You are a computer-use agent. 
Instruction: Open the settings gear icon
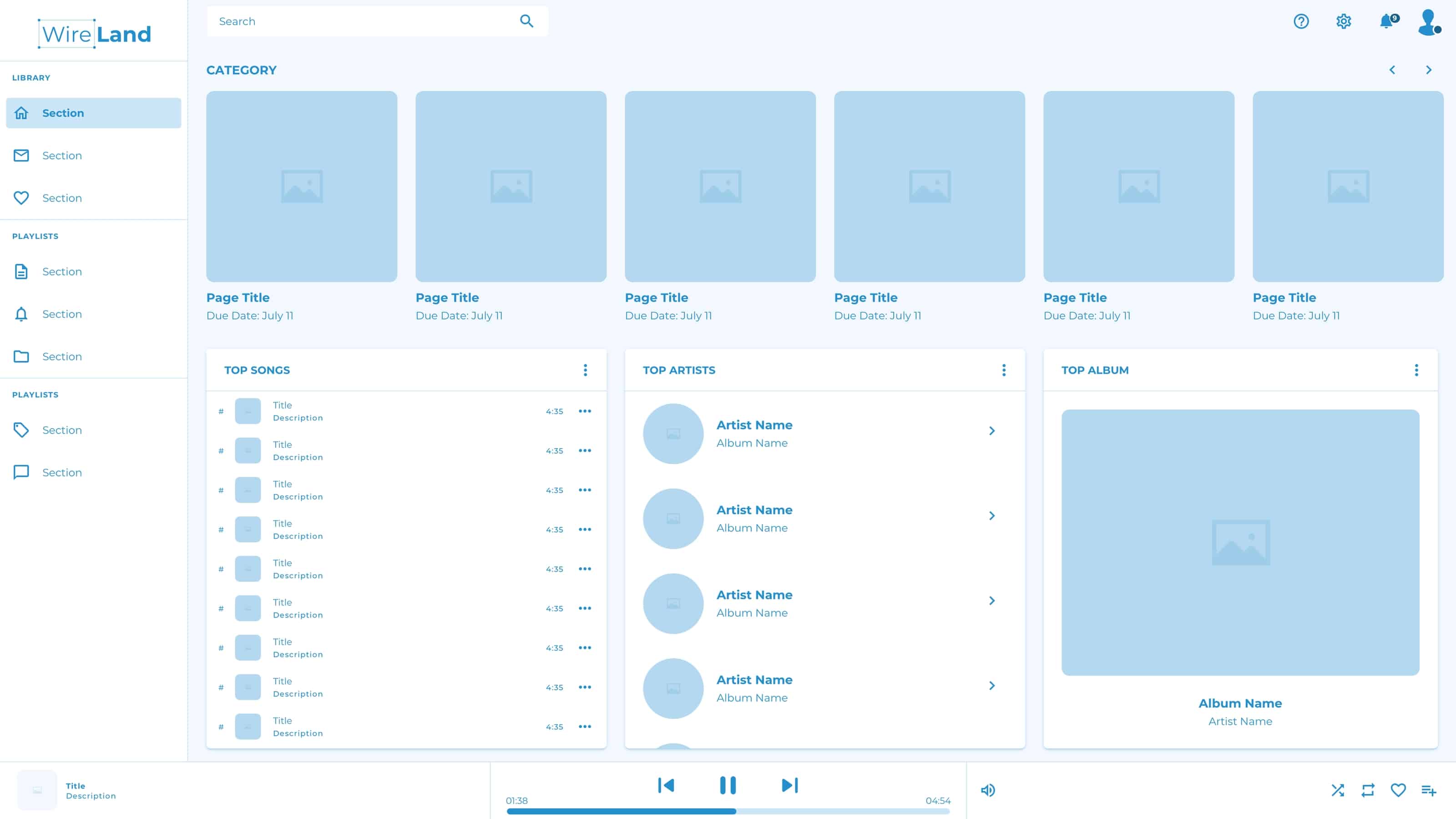1344,21
